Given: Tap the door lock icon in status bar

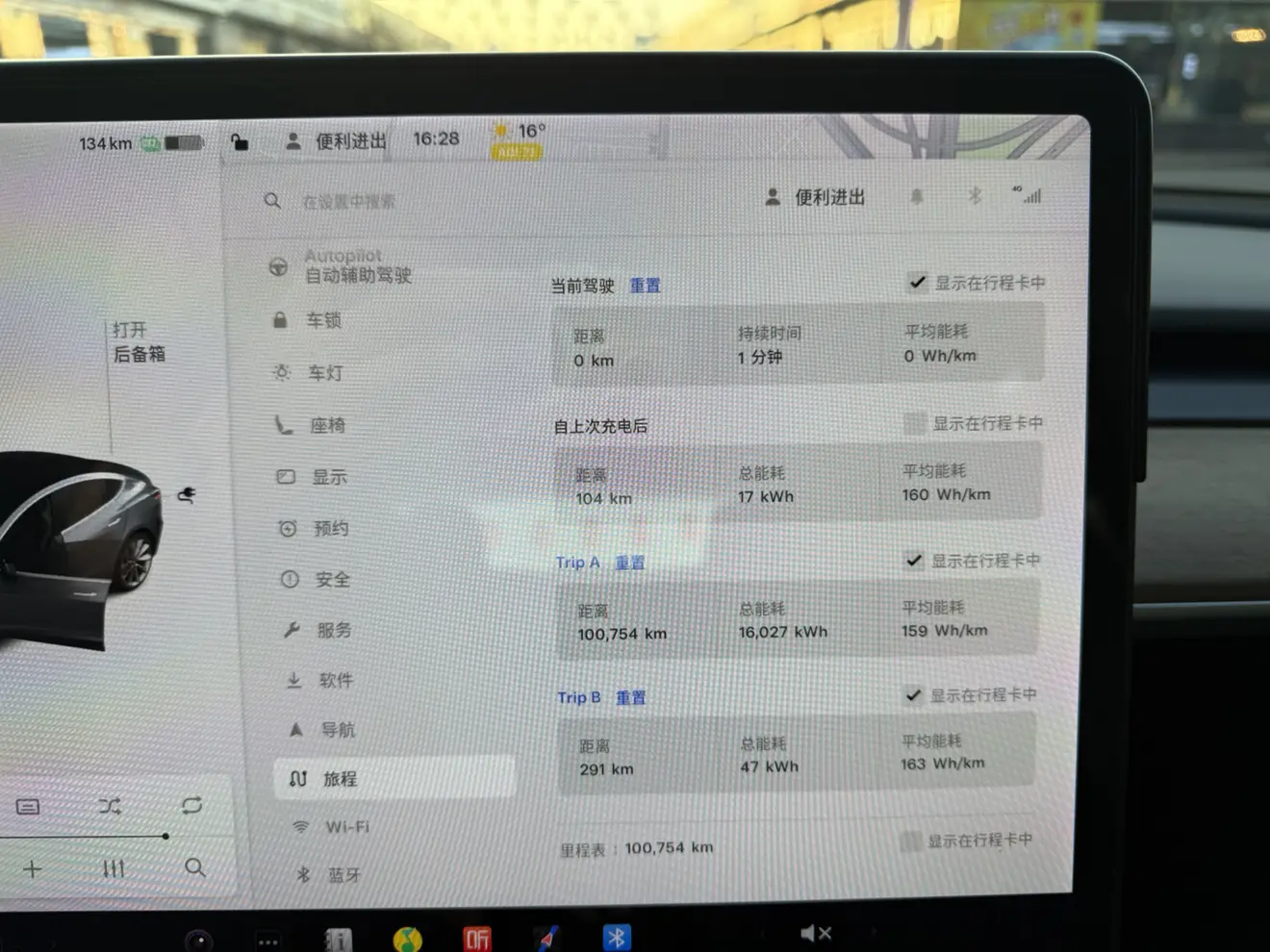Looking at the screenshot, I should pyautogui.click(x=240, y=142).
